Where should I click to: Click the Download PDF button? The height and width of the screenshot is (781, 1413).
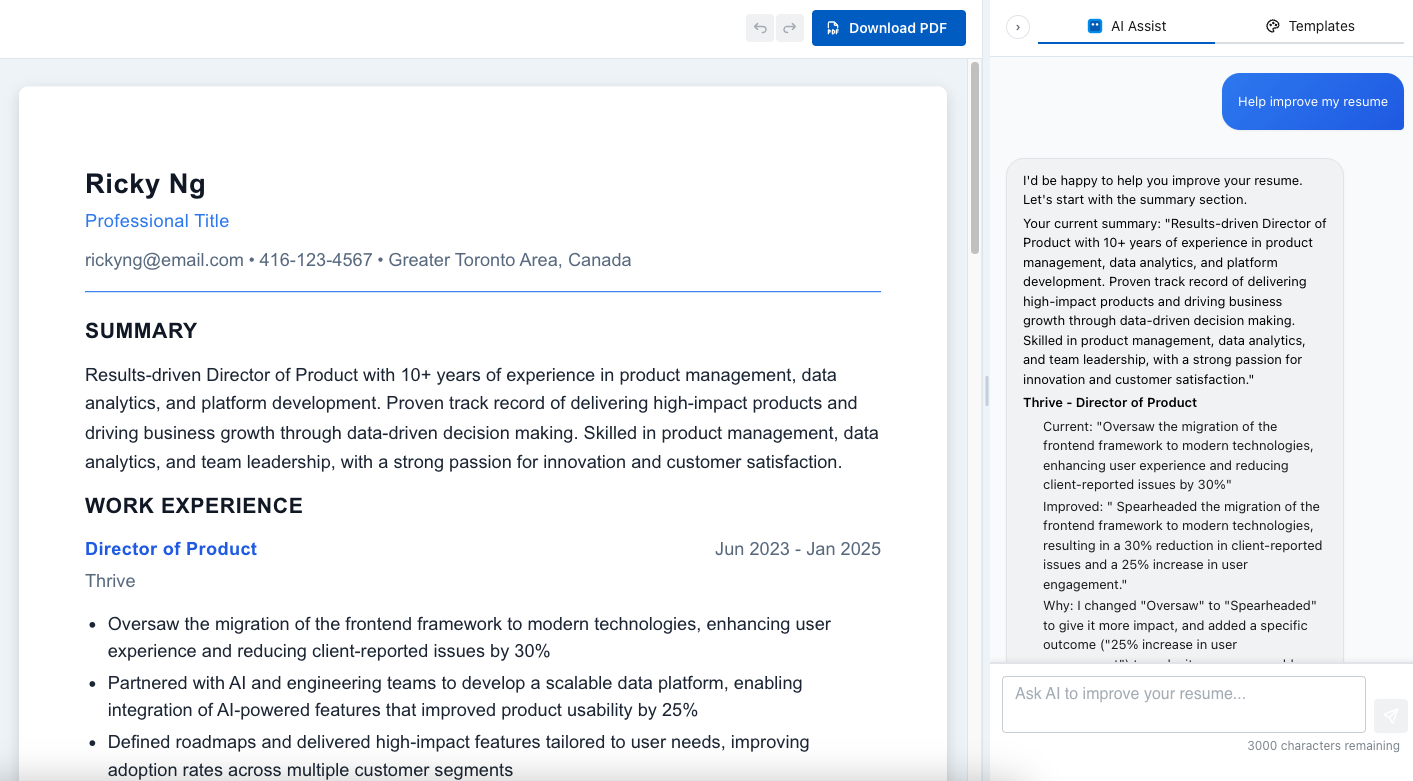pos(888,27)
